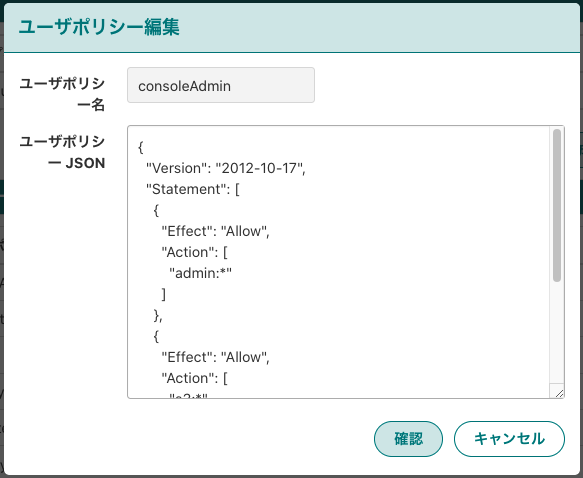Click the opening brace on the first JSON line

pyautogui.click(x=141, y=147)
